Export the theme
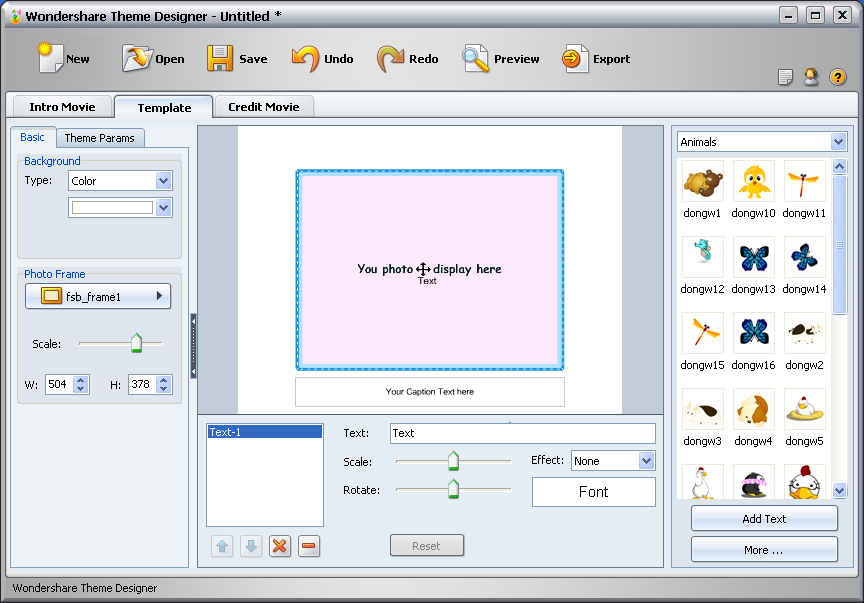Viewport: 864px width, 603px height. tap(574, 59)
